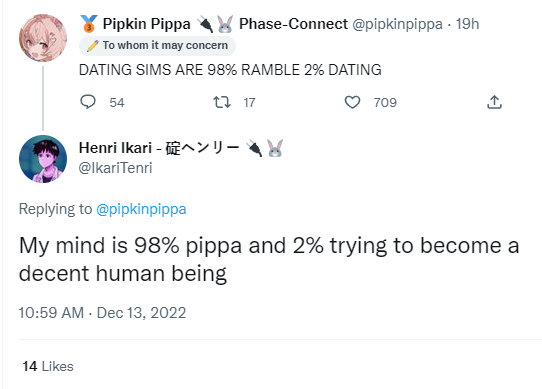
Task: Retweet Pipkin Pippa's dating sims tweet
Action: pyautogui.click(x=222, y=102)
